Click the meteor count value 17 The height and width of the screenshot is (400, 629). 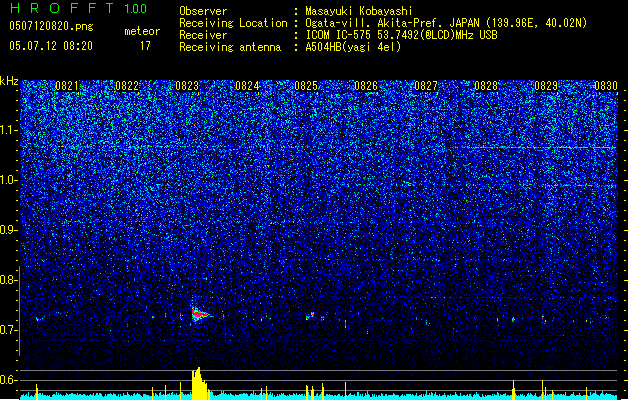pos(145,46)
